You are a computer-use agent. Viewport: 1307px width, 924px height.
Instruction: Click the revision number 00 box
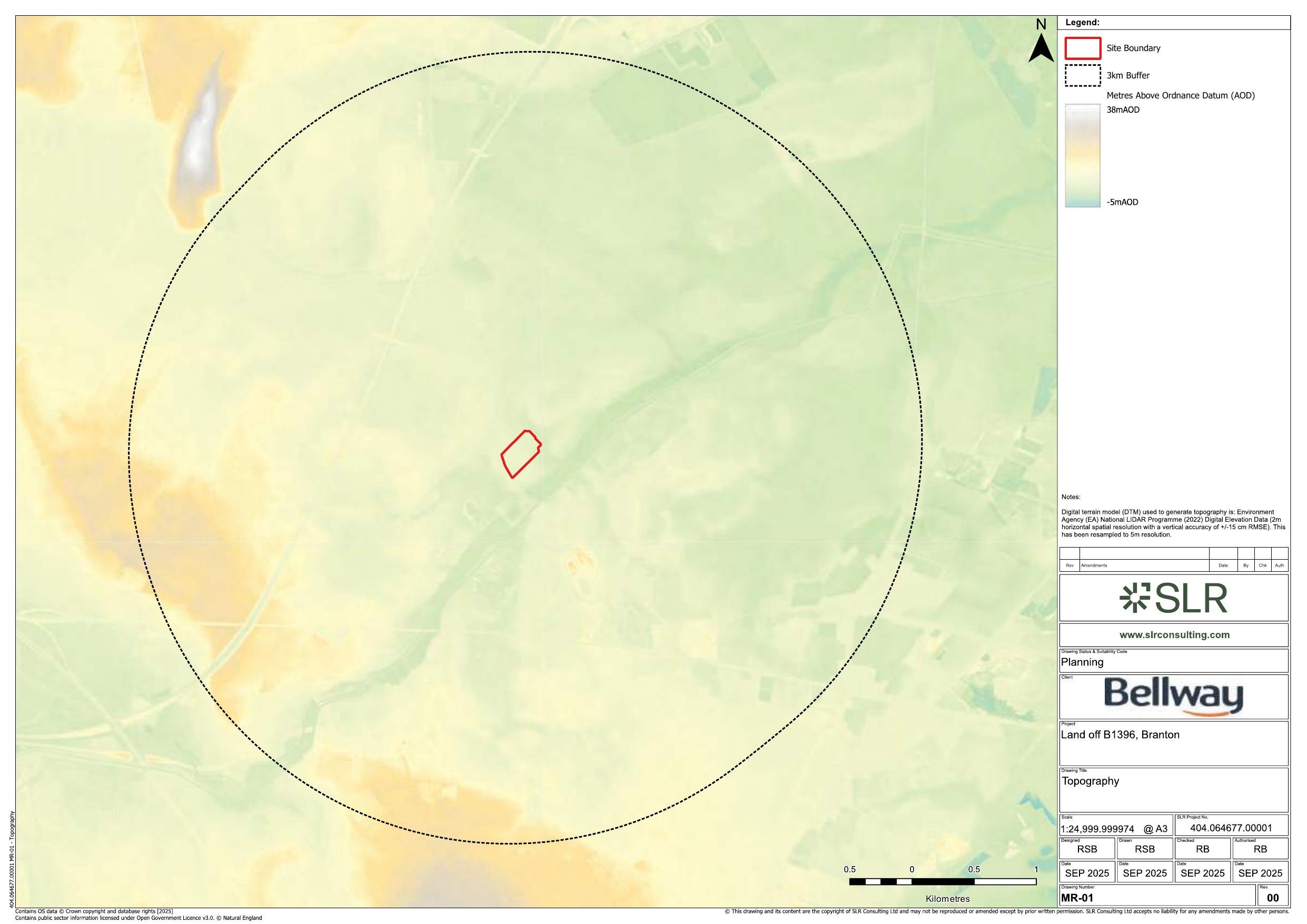click(x=1273, y=898)
